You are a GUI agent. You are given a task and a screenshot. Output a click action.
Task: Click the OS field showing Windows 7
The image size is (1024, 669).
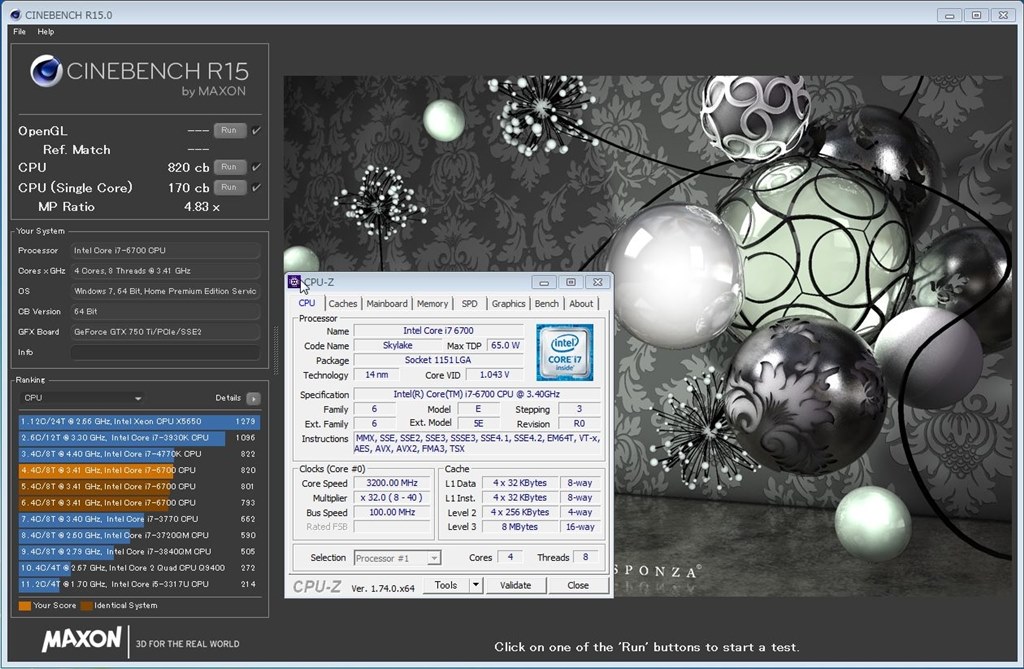point(165,291)
